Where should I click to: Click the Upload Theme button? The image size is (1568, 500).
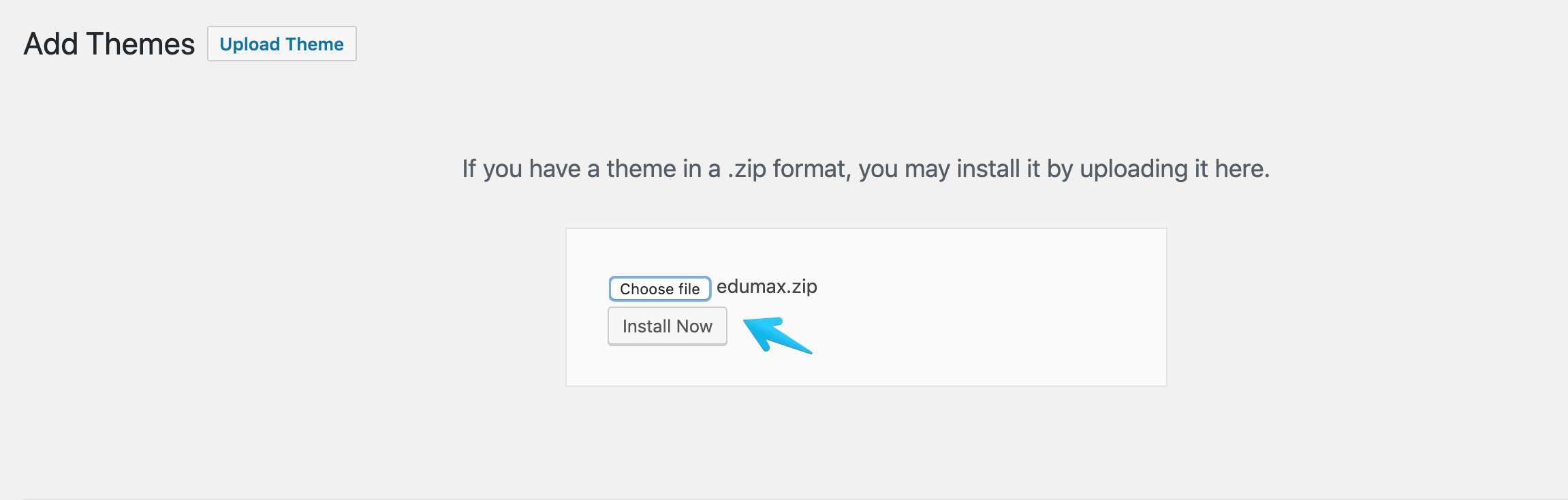(282, 44)
